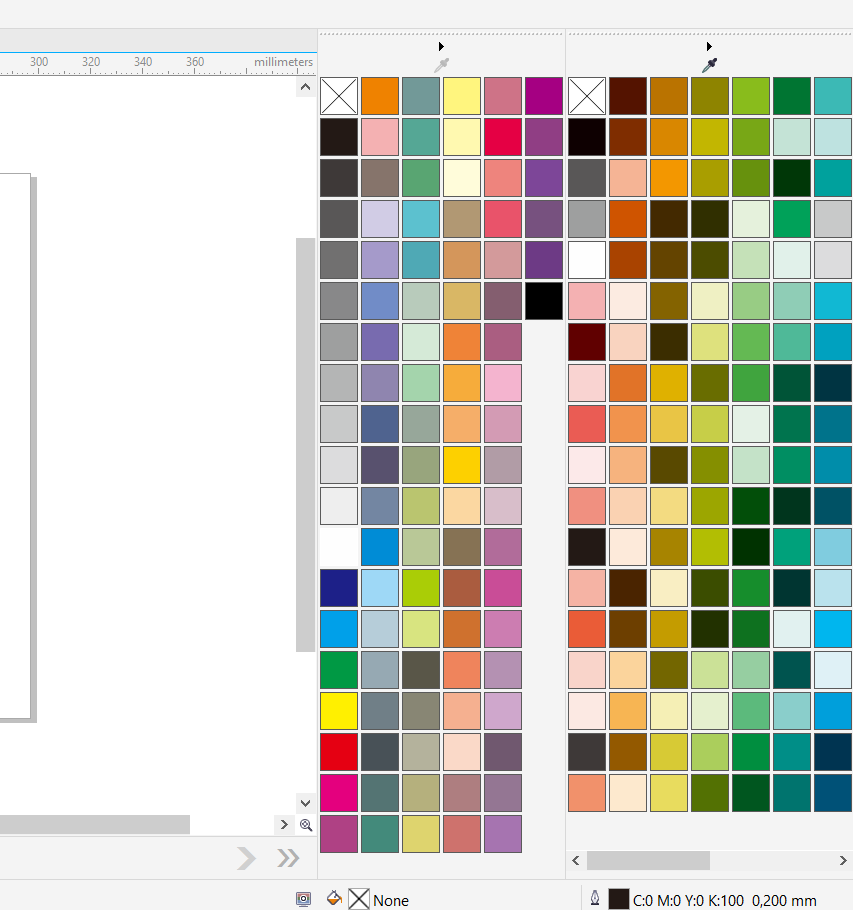Open the right palette's flyout options arrow
Screen dimensions: 853x910
coord(709,45)
